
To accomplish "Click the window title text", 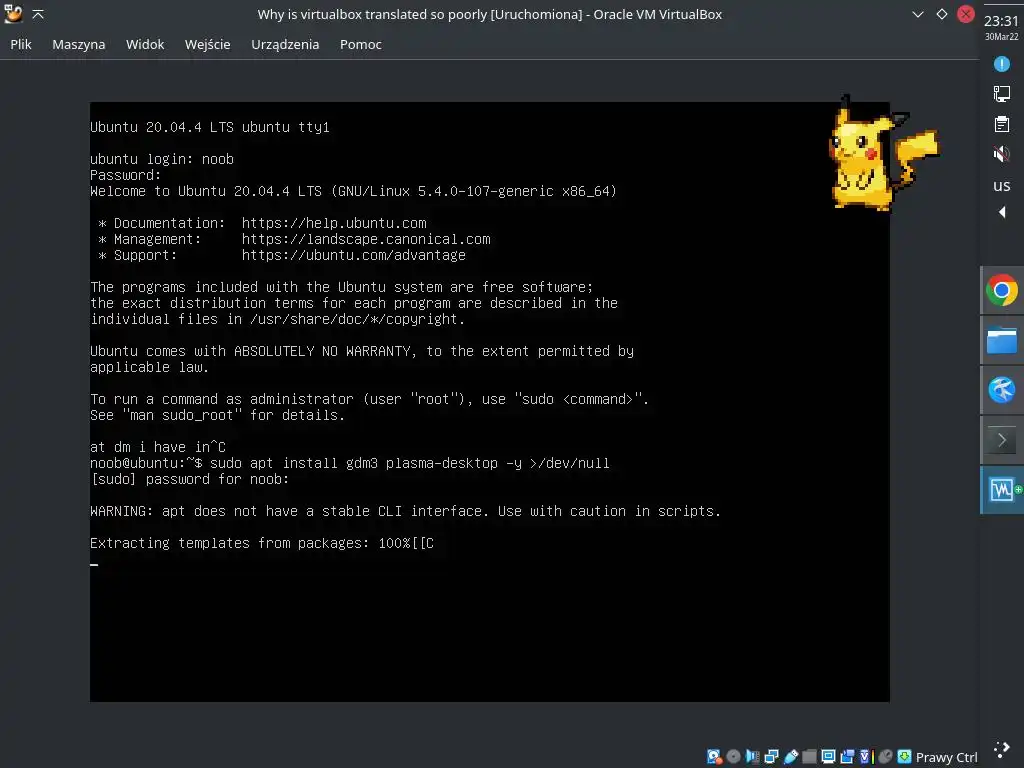I will click(x=489, y=14).
